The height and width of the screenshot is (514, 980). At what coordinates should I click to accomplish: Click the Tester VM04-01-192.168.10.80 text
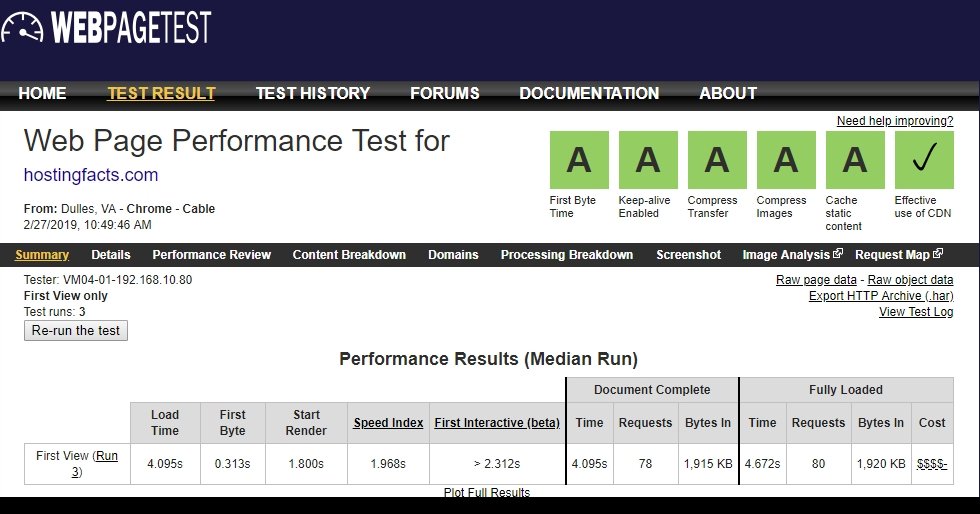pos(108,280)
